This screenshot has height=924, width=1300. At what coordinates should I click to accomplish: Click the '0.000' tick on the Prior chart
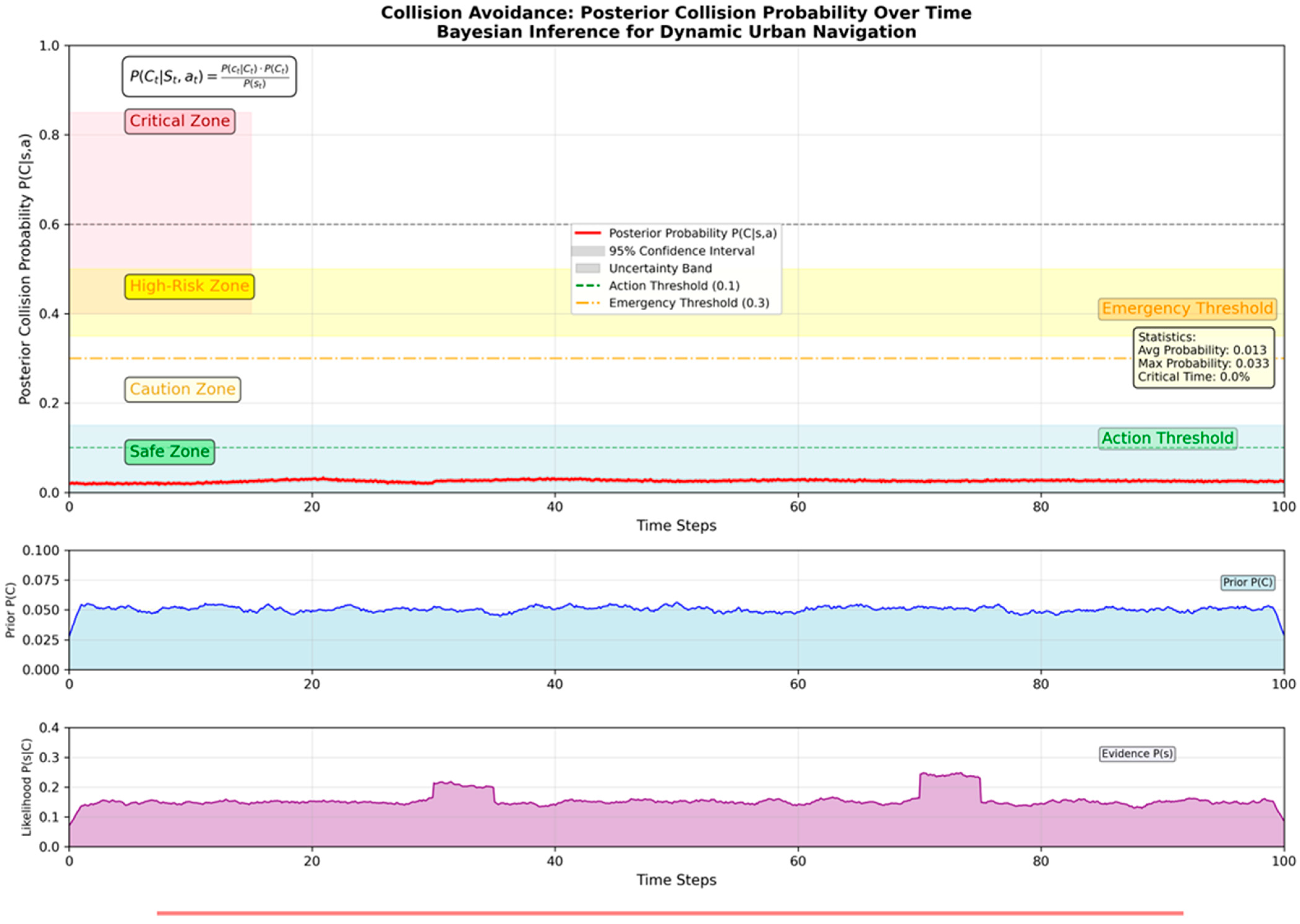(x=40, y=670)
